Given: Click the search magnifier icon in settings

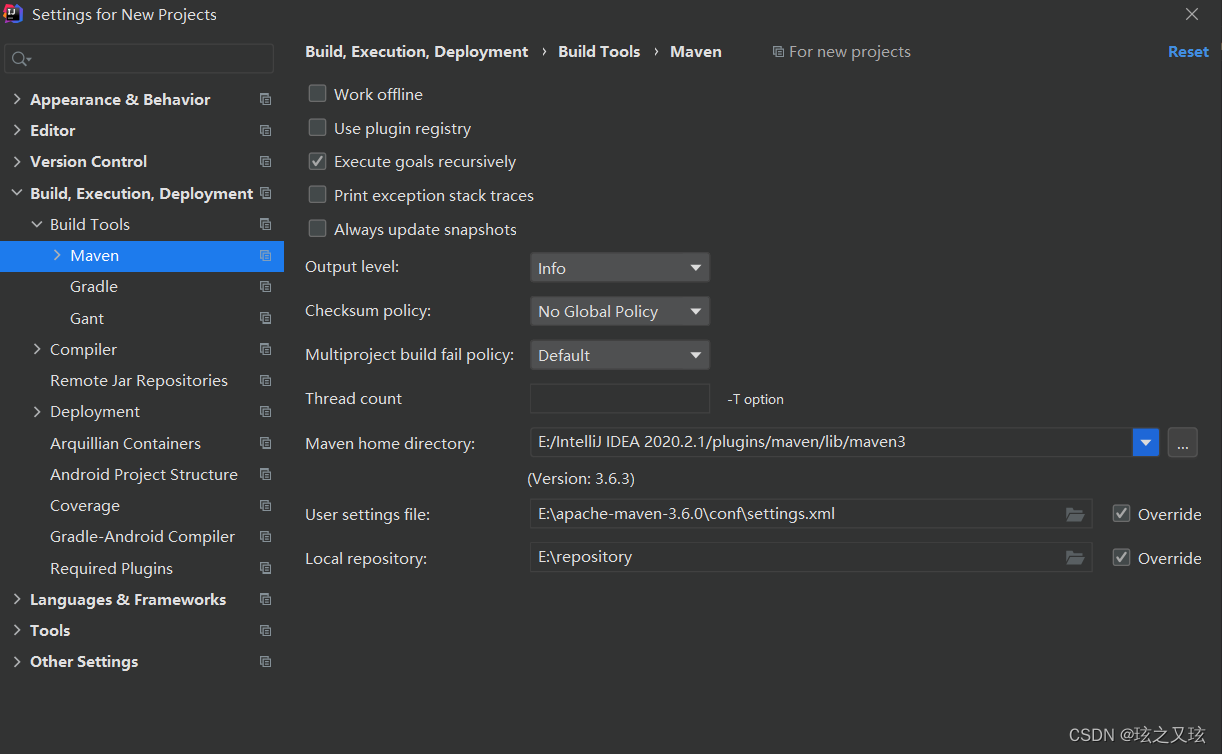Looking at the screenshot, I should click(x=19, y=59).
